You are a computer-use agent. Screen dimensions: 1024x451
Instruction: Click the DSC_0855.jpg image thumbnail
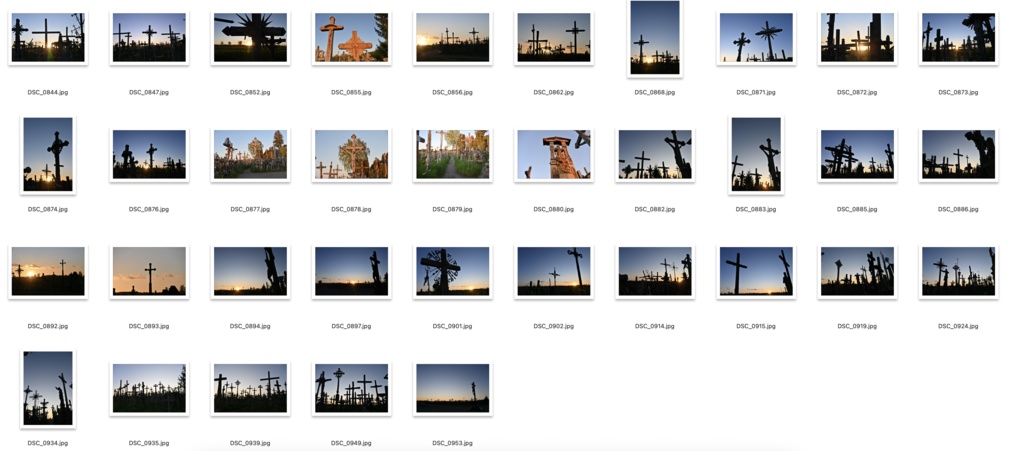pos(351,38)
